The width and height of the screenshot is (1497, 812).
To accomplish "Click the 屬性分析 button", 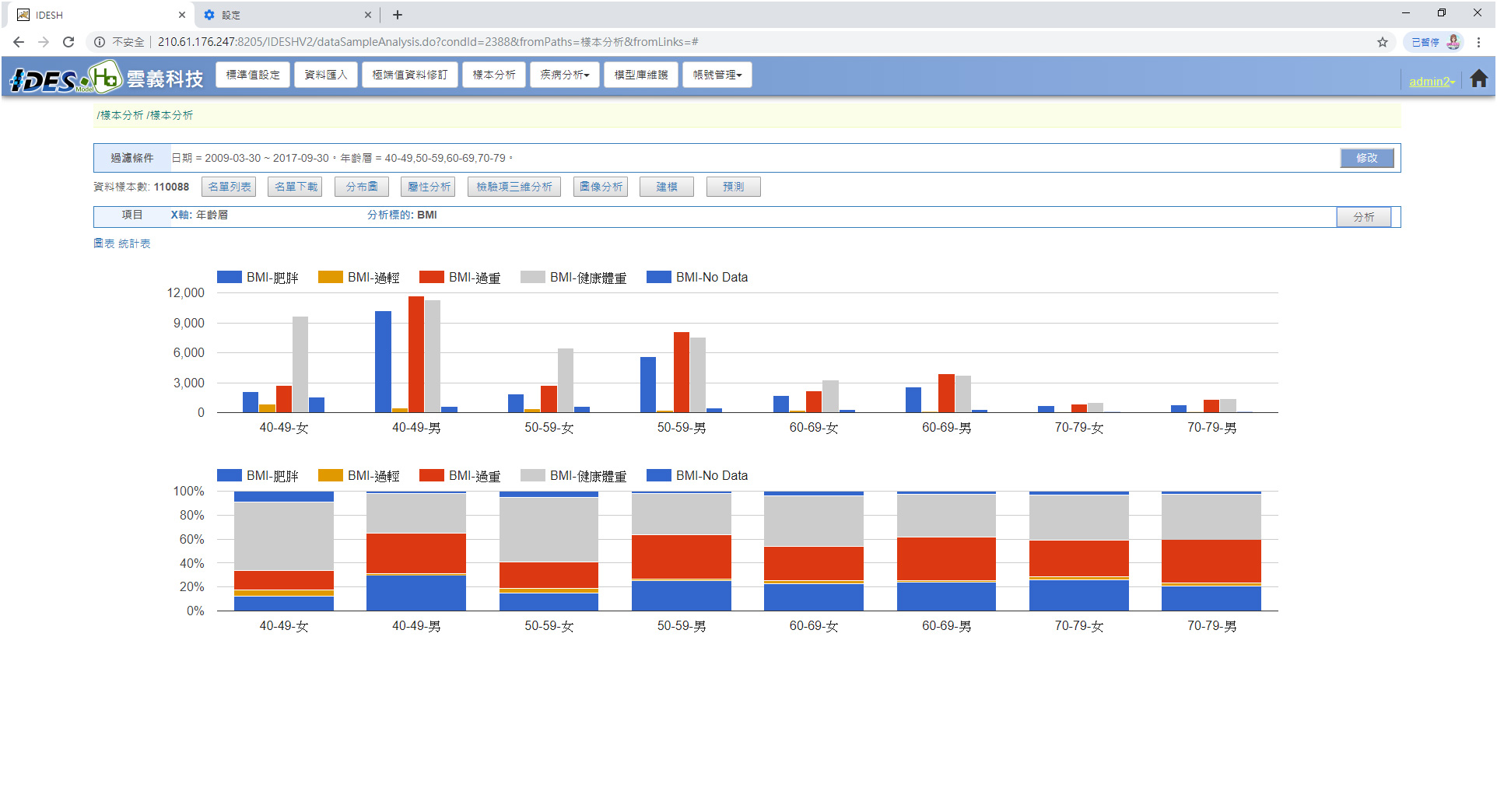I will (x=429, y=187).
